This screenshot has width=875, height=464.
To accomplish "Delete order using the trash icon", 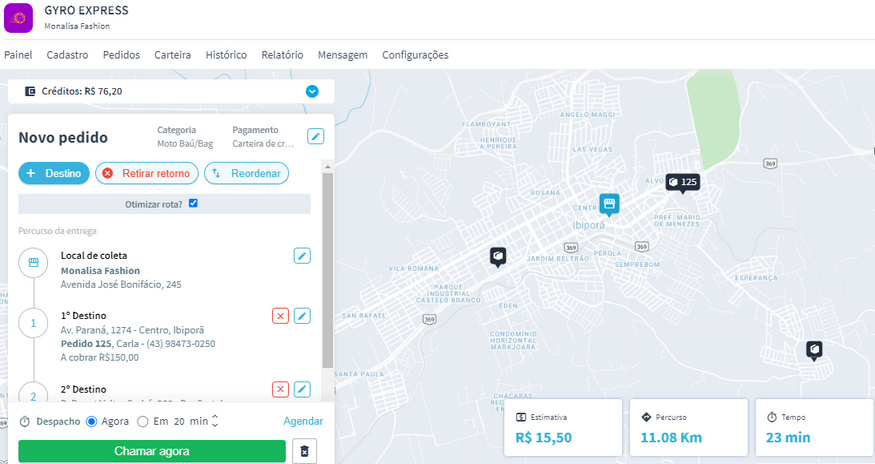I will click(x=304, y=451).
